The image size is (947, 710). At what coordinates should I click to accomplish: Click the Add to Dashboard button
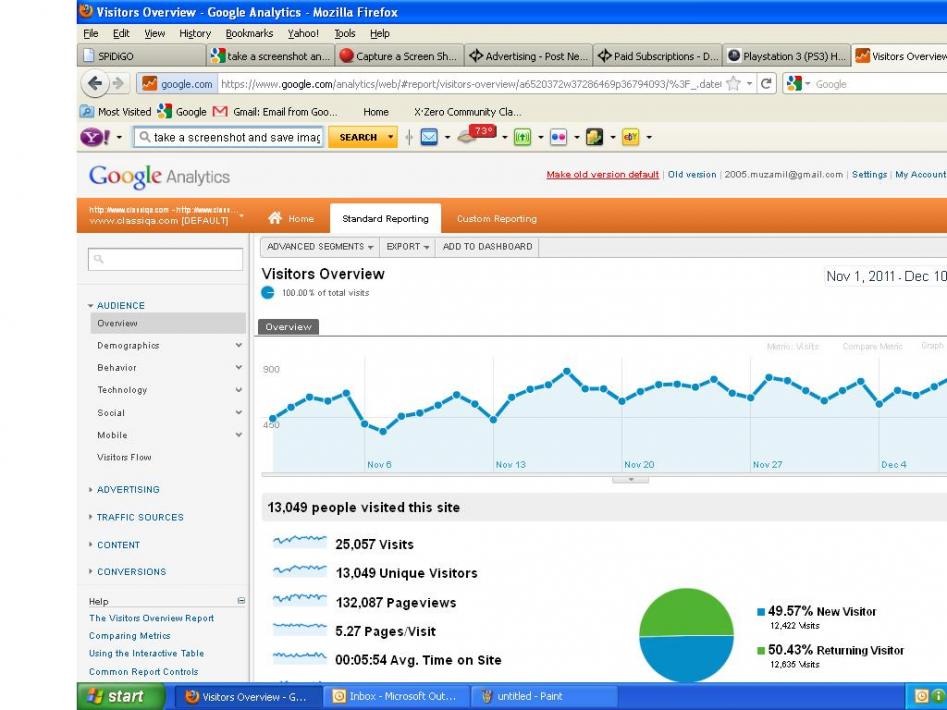click(x=487, y=246)
